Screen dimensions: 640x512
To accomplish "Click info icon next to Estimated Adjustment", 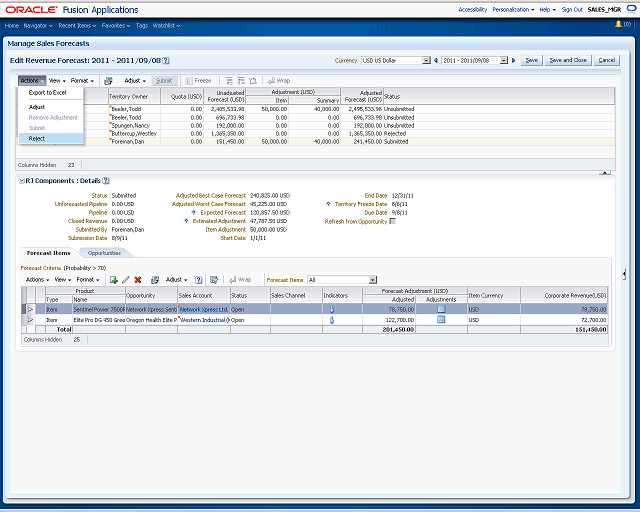I will (186, 221).
